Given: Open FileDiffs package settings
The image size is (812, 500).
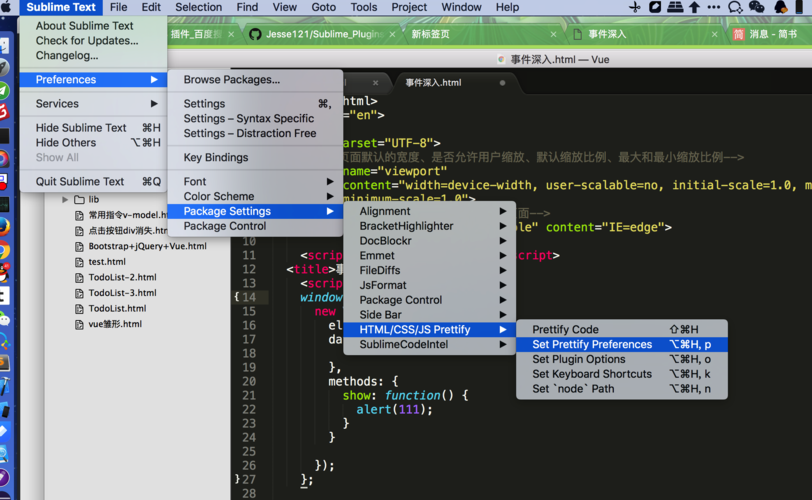Looking at the screenshot, I should click(429, 270).
